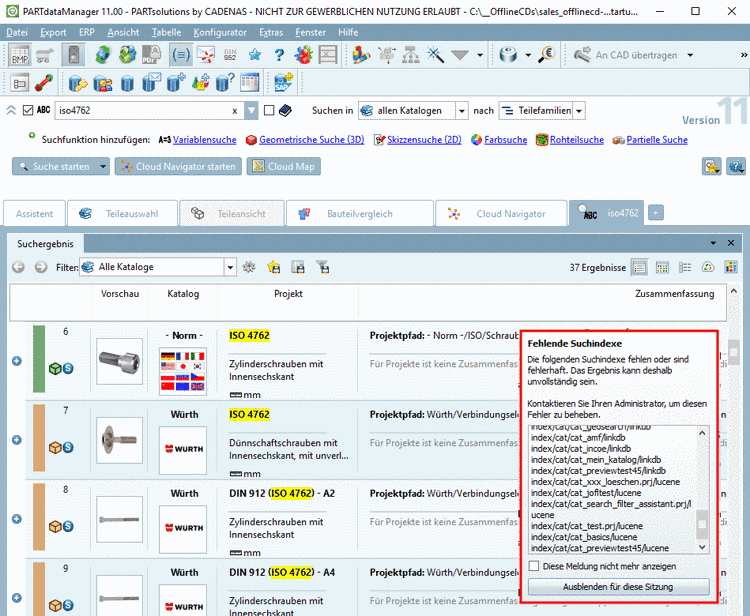Open the Konfigurator menu
The height and width of the screenshot is (616, 750).
coord(220,32)
